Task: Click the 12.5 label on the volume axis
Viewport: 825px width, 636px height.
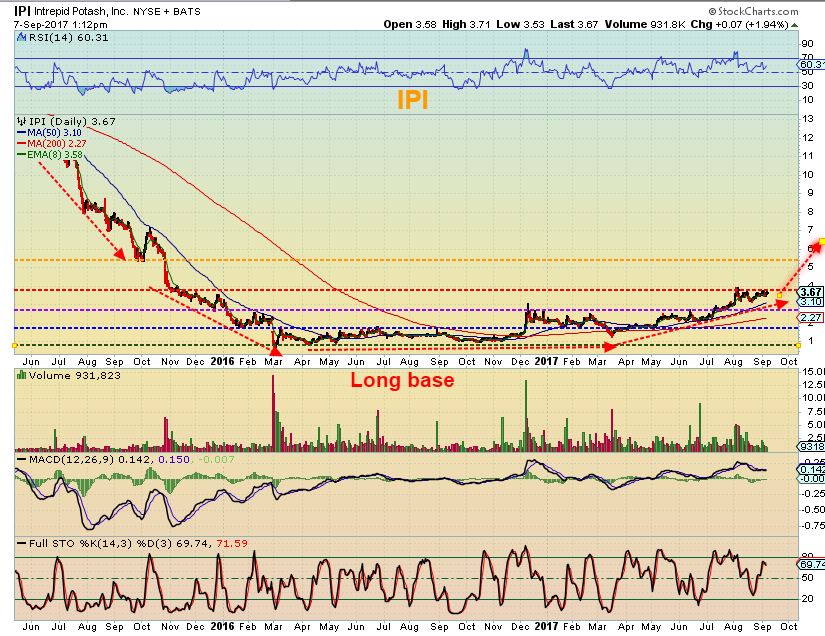Action: pyautogui.click(x=812, y=385)
